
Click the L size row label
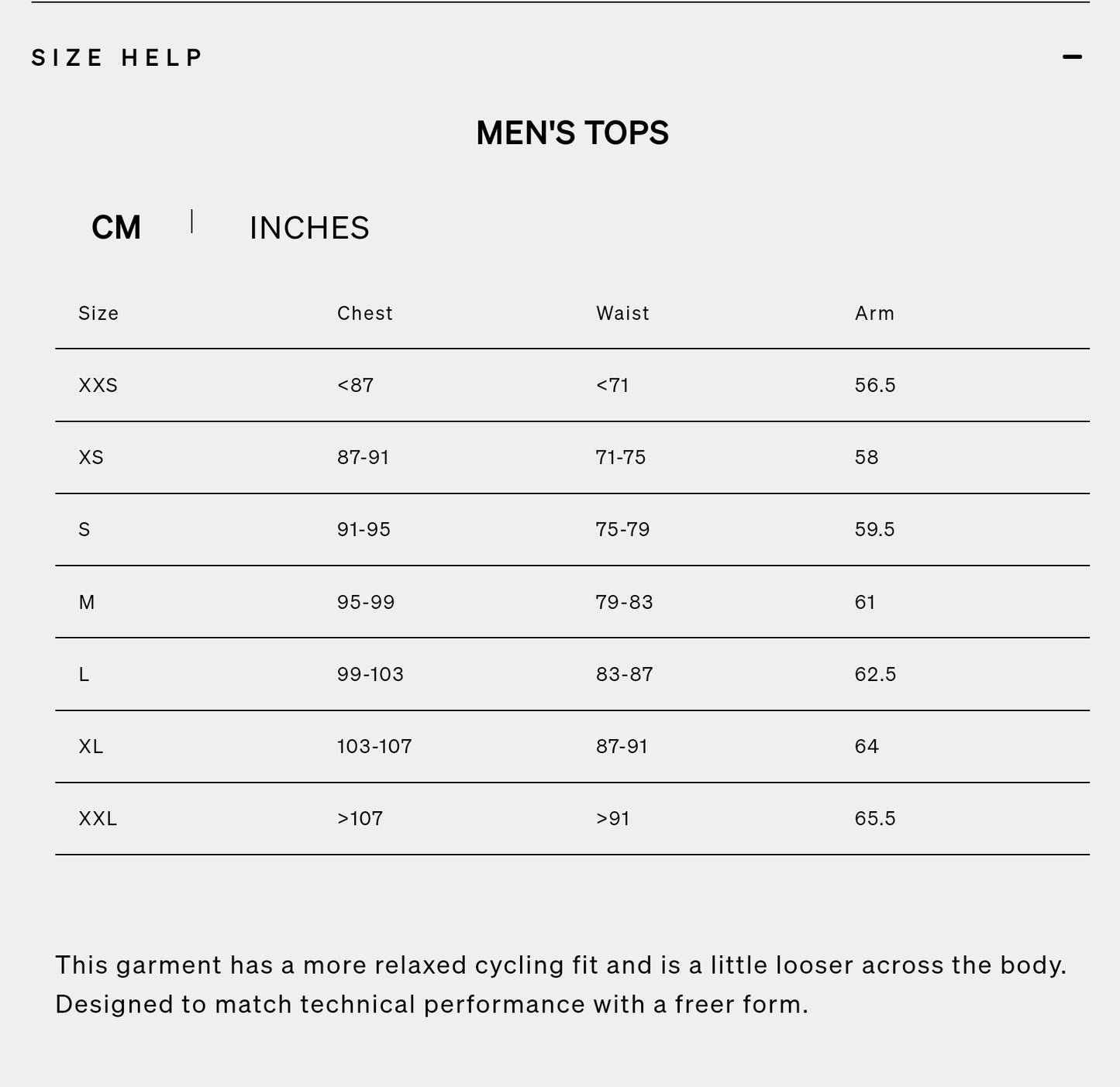coord(84,675)
